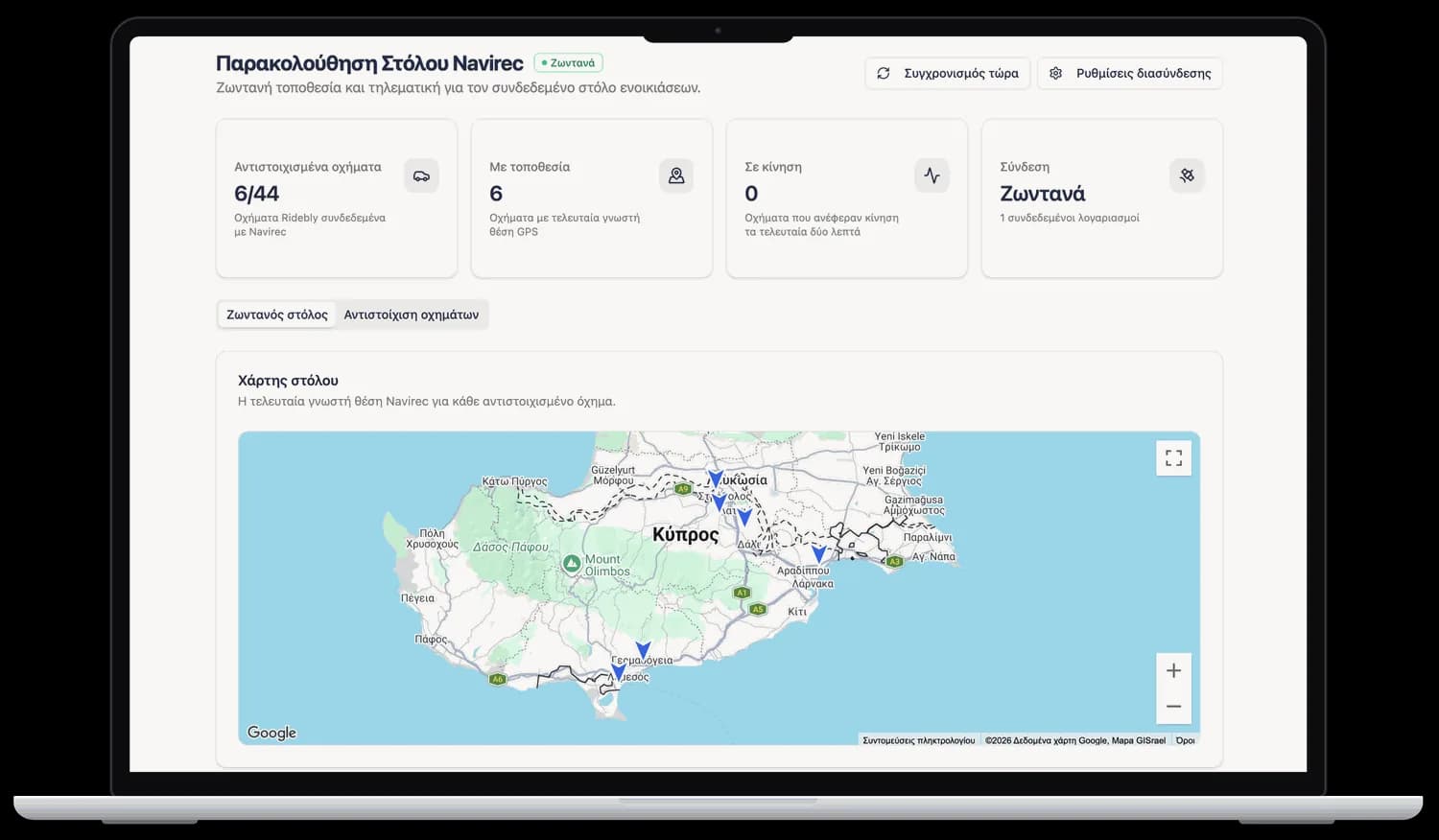The height and width of the screenshot is (840, 1439).
Task: Click the Συγχρονισμός τώρα sync button
Action: pos(948,73)
